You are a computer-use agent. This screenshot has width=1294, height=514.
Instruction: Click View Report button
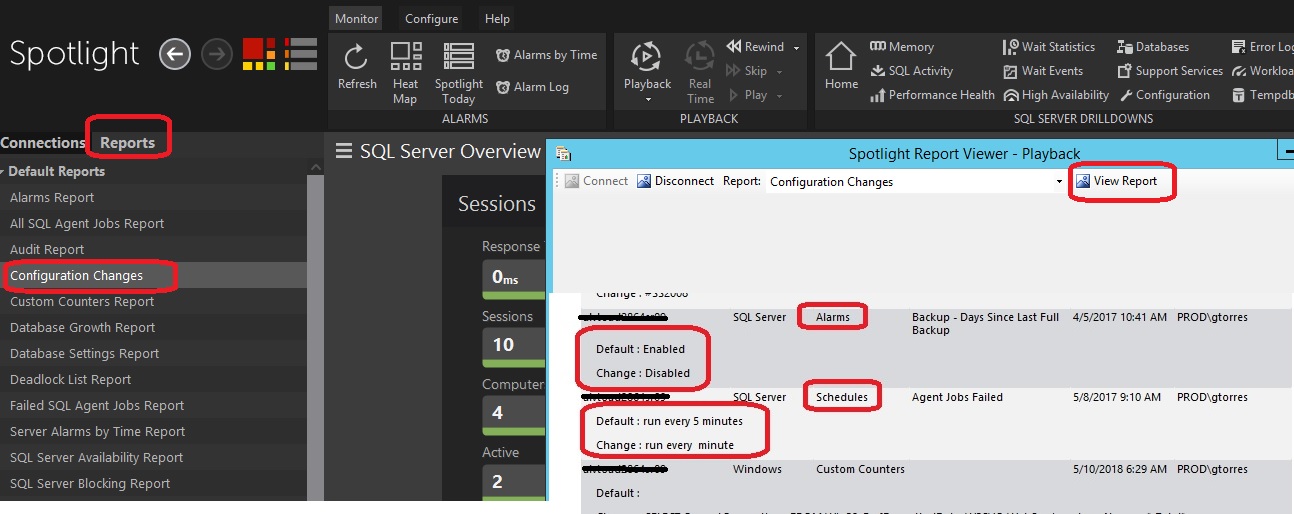coord(1117,181)
